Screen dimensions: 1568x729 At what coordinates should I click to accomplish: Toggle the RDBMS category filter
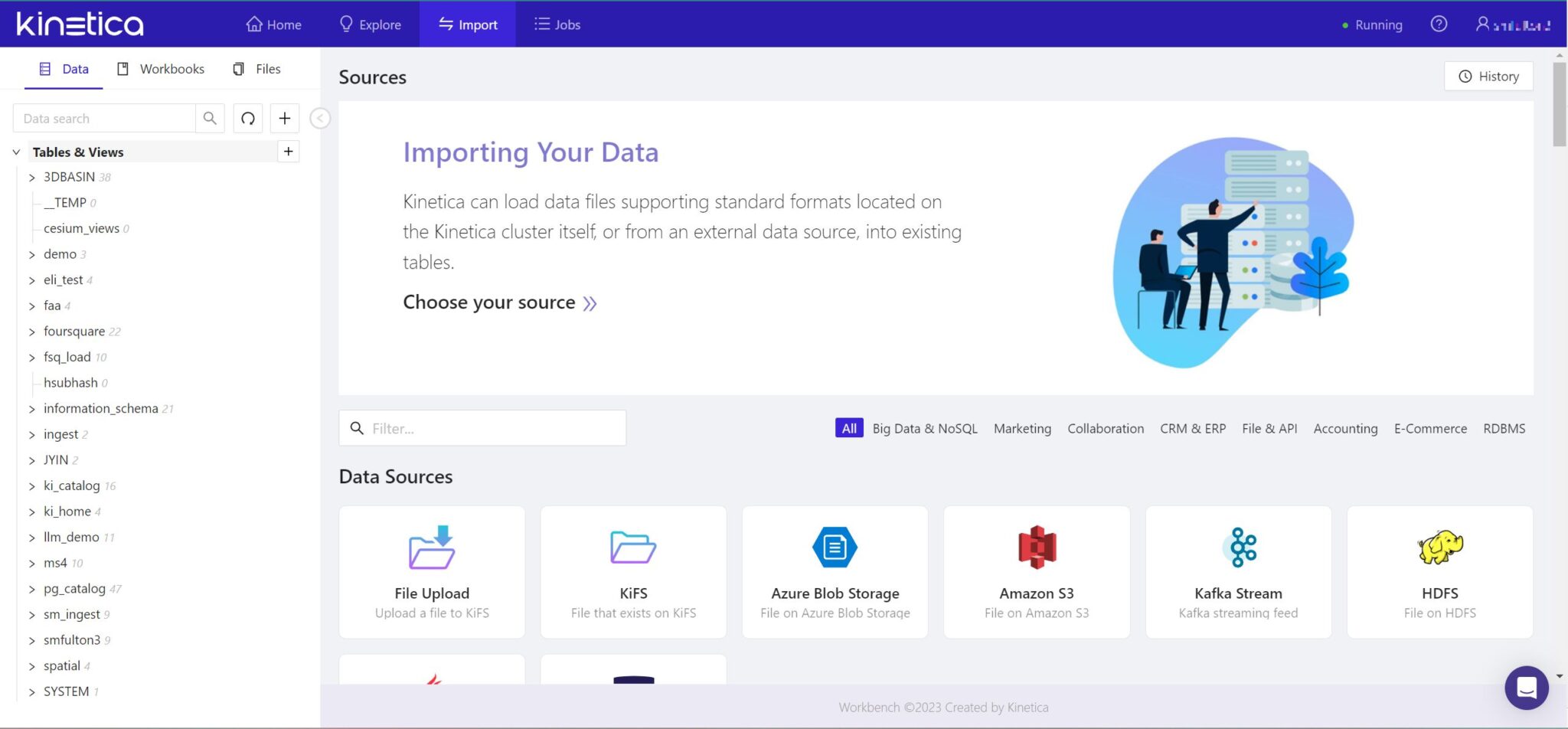[1503, 428]
